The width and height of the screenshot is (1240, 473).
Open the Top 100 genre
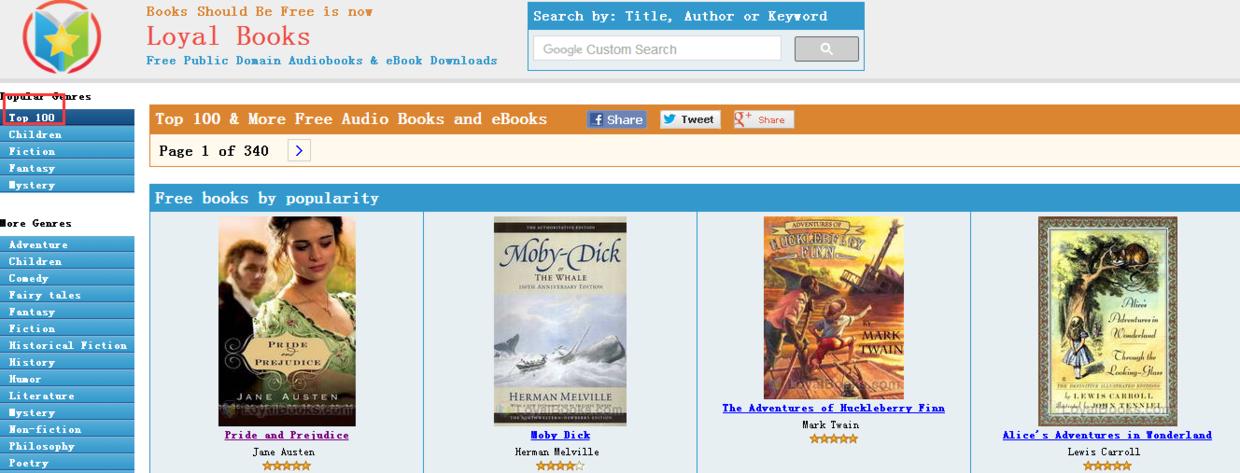pos(67,117)
